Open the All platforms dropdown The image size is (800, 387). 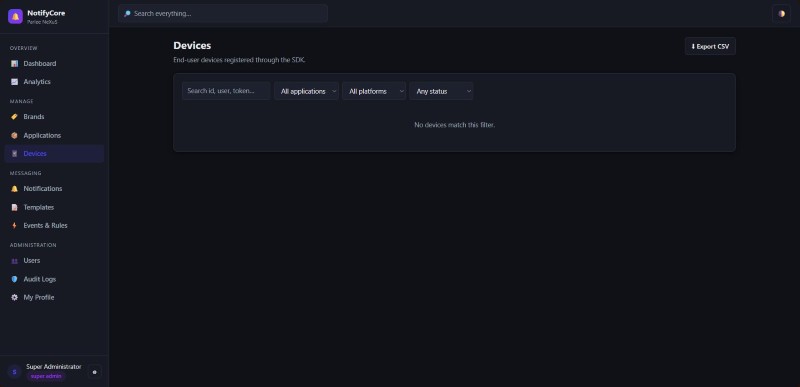tap(374, 91)
